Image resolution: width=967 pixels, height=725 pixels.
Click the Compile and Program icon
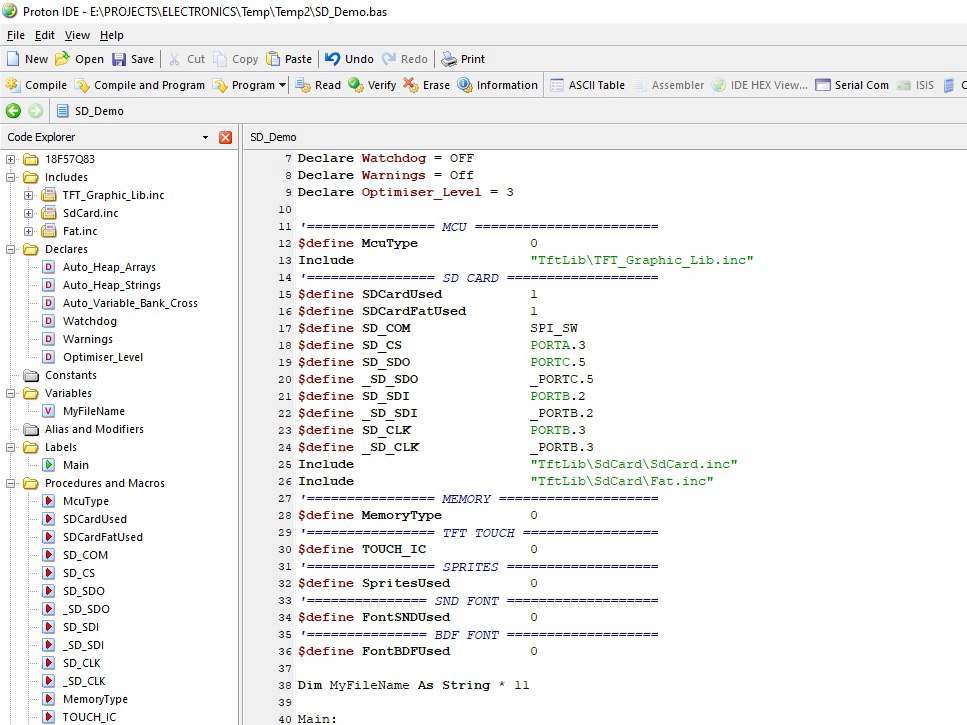[x=82, y=85]
